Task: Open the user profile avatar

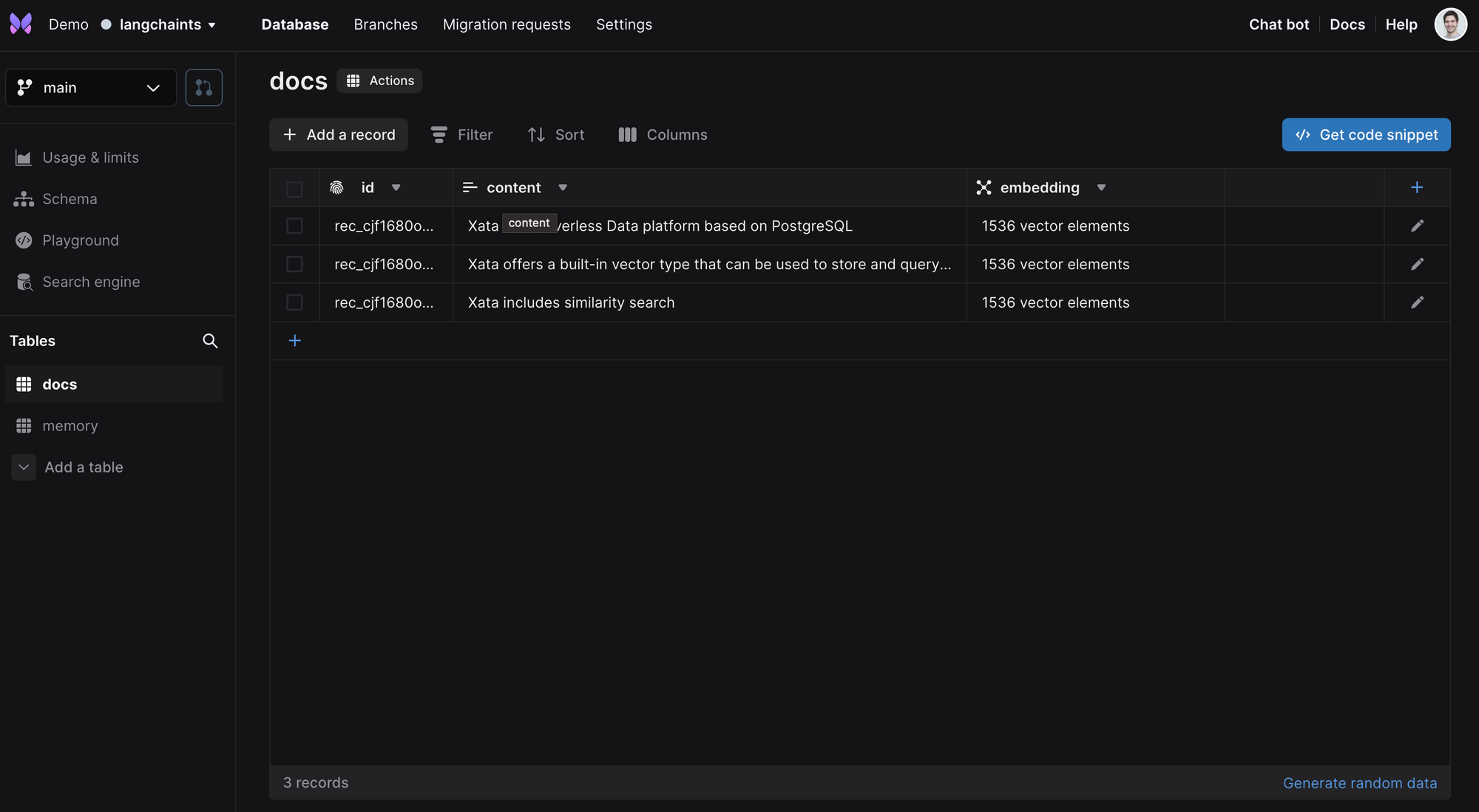Action: tap(1450, 24)
